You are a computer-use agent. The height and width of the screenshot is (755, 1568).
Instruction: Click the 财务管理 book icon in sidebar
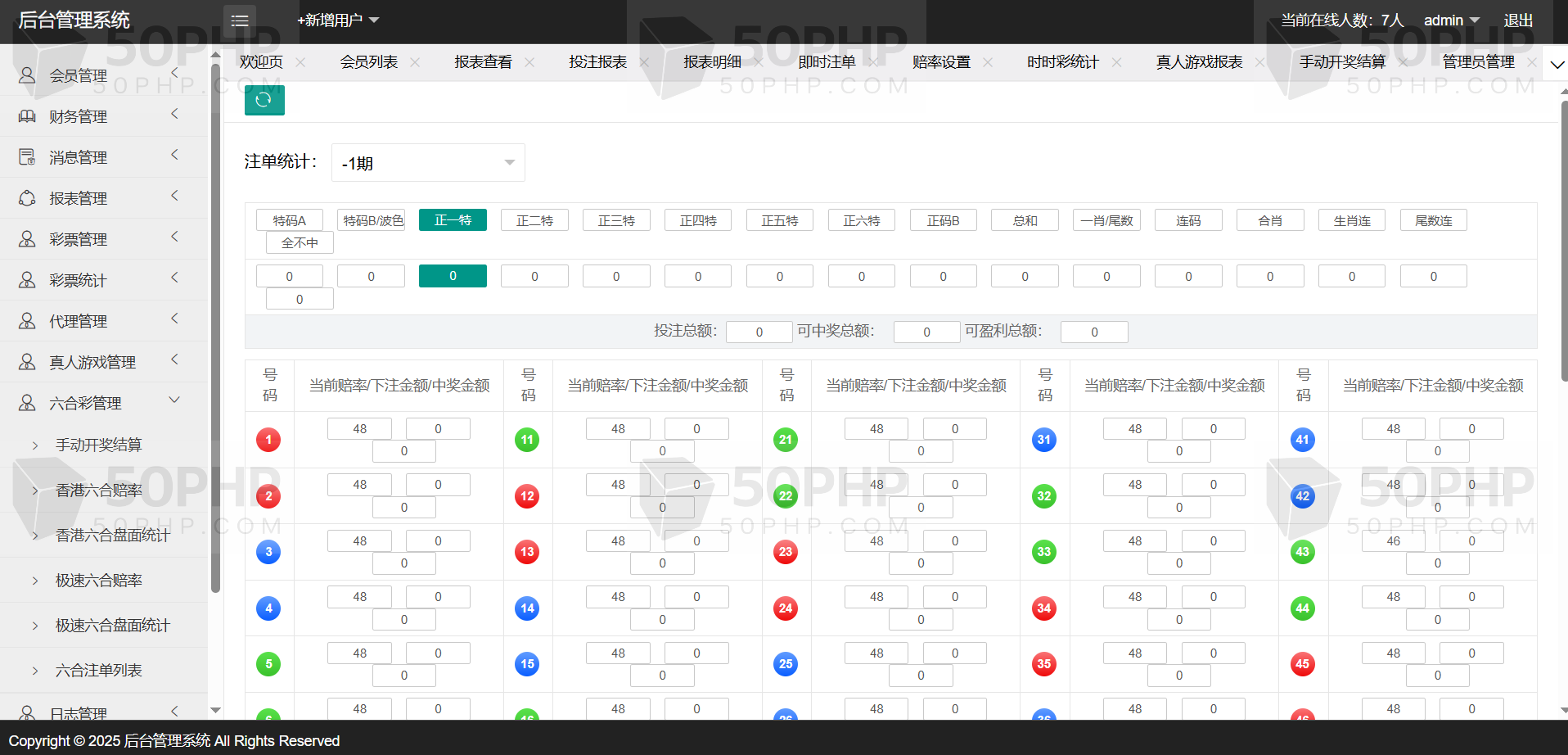point(27,116)
